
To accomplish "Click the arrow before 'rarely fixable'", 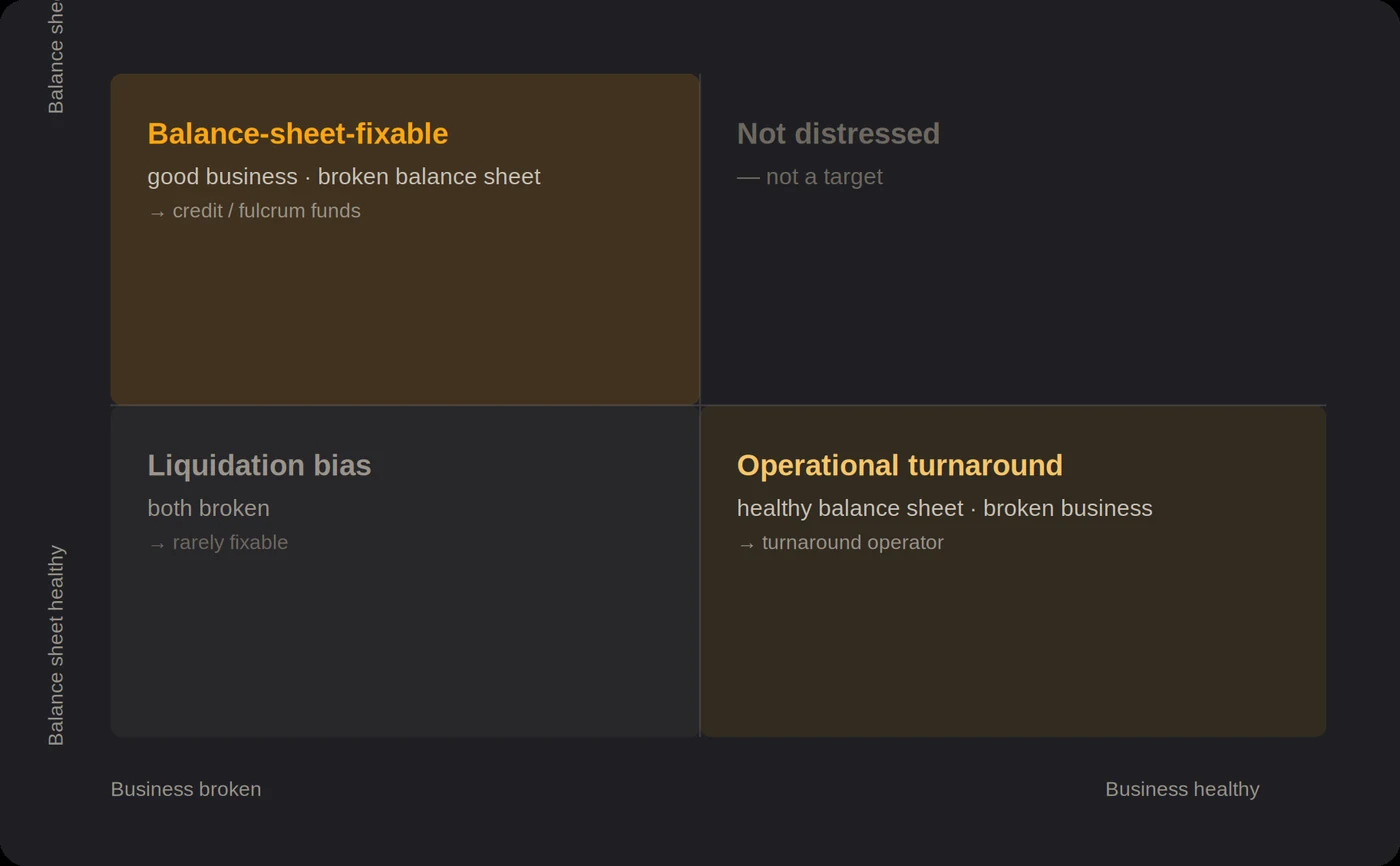I will click(x=157, y=544).
